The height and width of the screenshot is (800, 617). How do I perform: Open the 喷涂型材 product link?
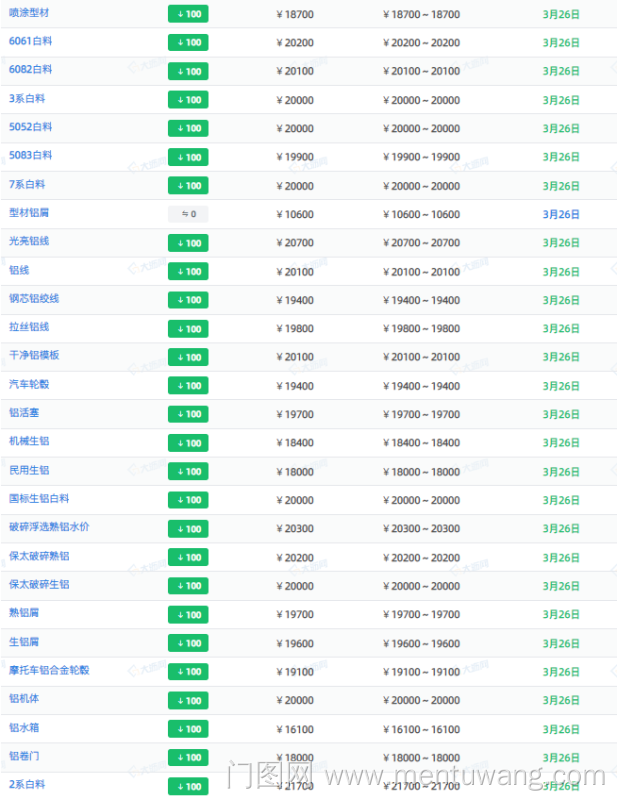[28, 13]
